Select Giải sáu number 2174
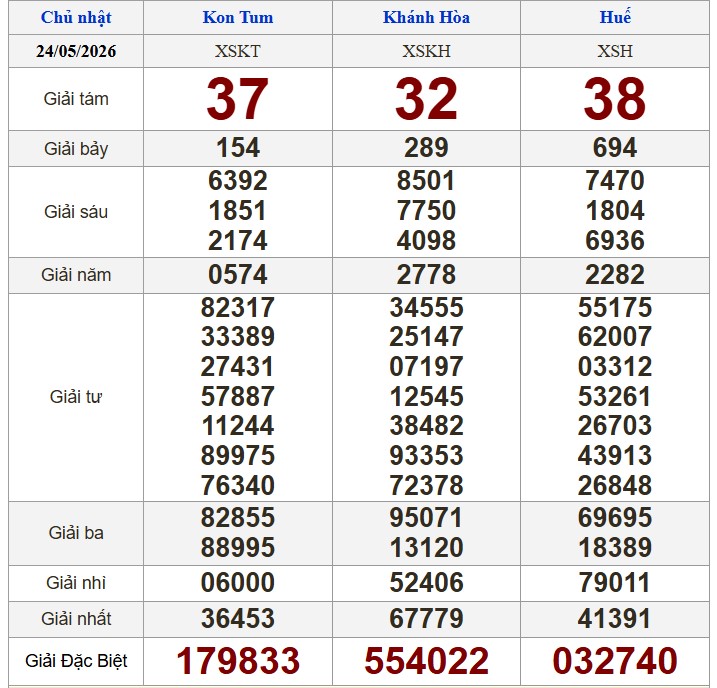 pyautogui.click(x=238, y=240)
